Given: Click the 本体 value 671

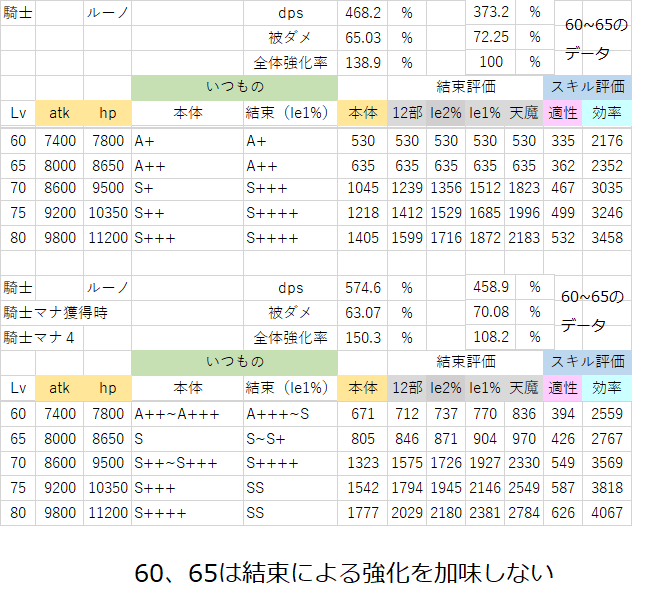Looking at the screenshot, I should 363,414.
